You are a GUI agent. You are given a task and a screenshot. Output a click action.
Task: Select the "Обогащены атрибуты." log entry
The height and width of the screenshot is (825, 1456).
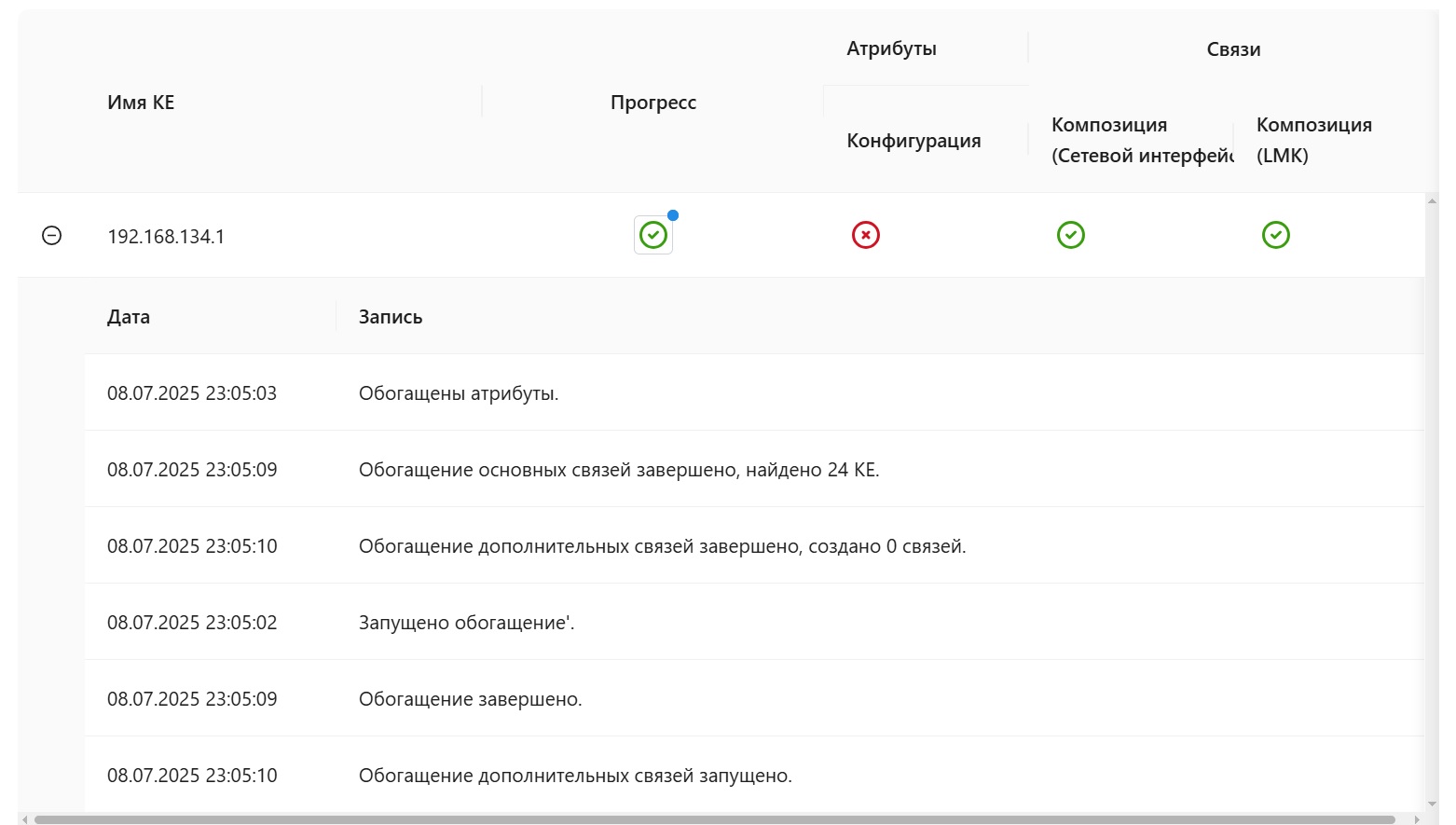click(x=459, y=393)
